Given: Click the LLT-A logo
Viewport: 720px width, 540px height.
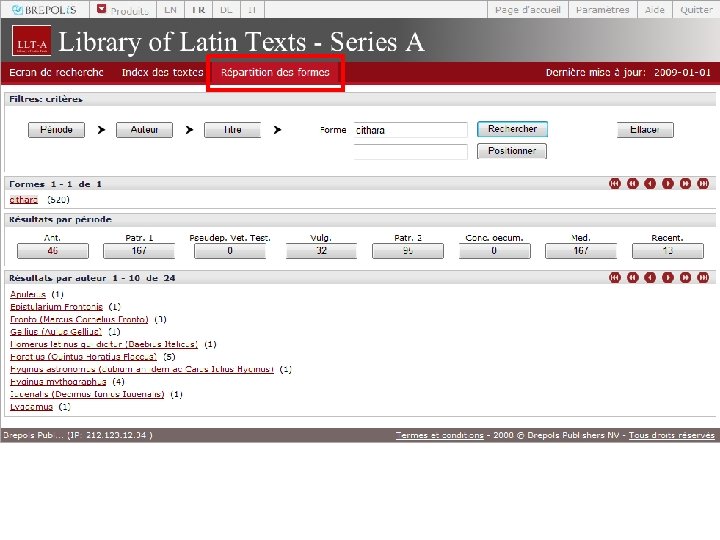Looking at the screenshot, I should click(32, 41).
